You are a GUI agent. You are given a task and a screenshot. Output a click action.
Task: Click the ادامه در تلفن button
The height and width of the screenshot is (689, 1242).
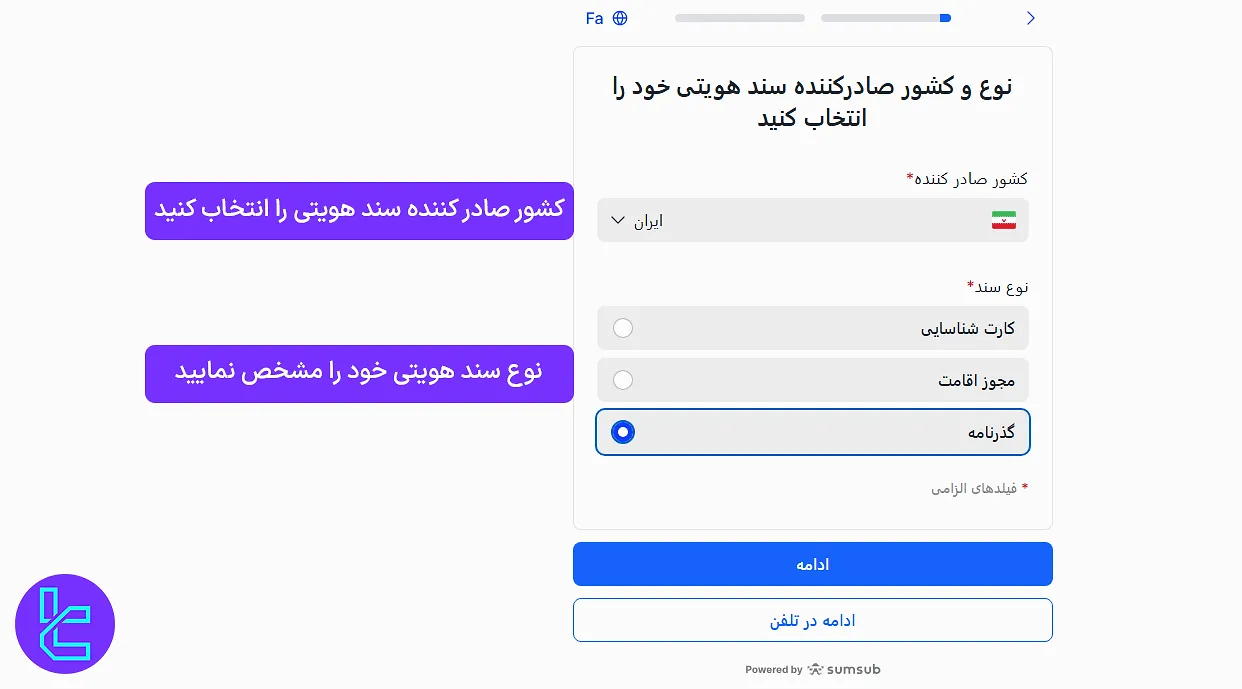tap(812, 620)
